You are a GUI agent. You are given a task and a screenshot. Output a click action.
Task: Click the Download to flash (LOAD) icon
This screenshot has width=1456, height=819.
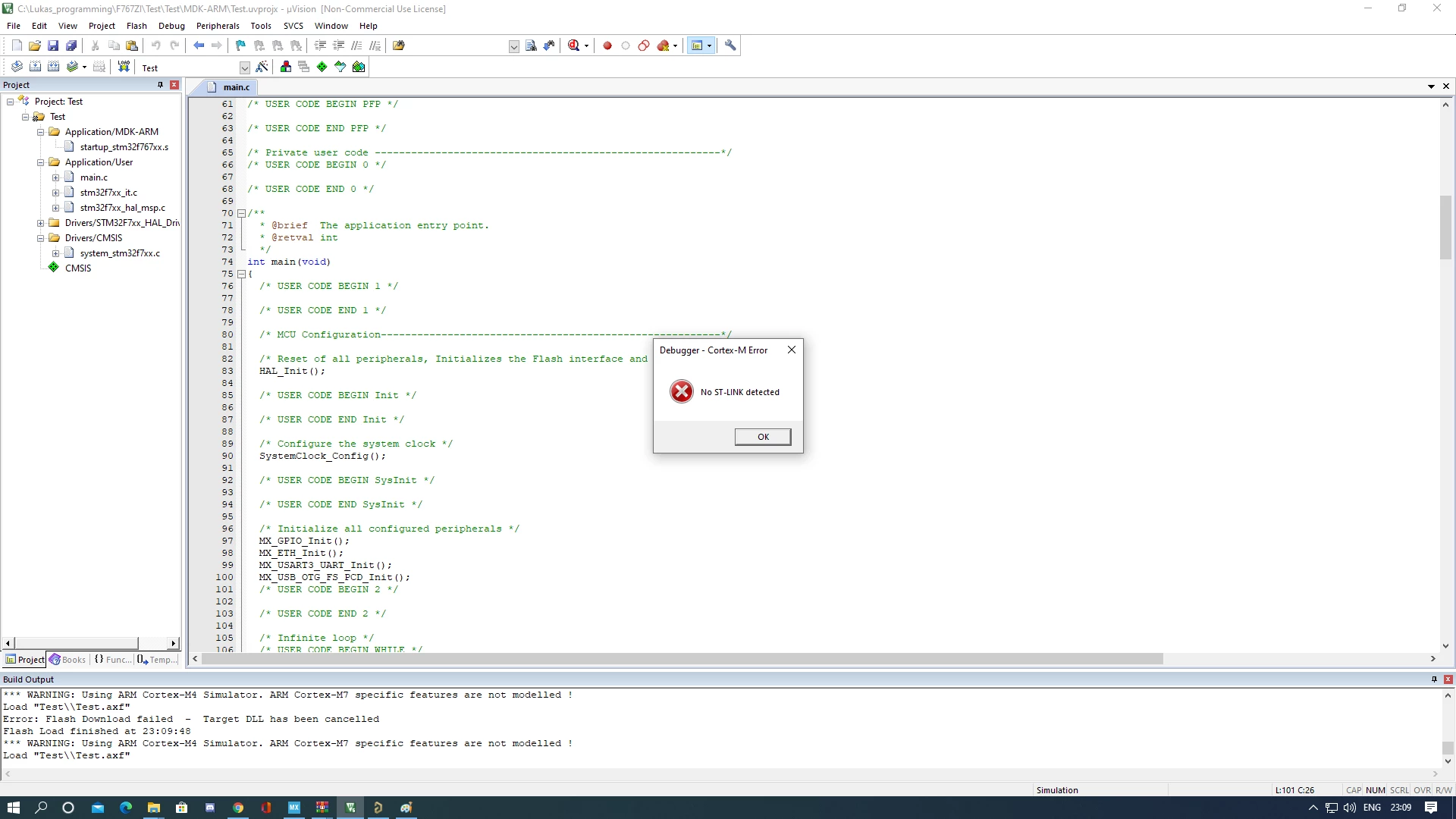[x=124, y=67]
